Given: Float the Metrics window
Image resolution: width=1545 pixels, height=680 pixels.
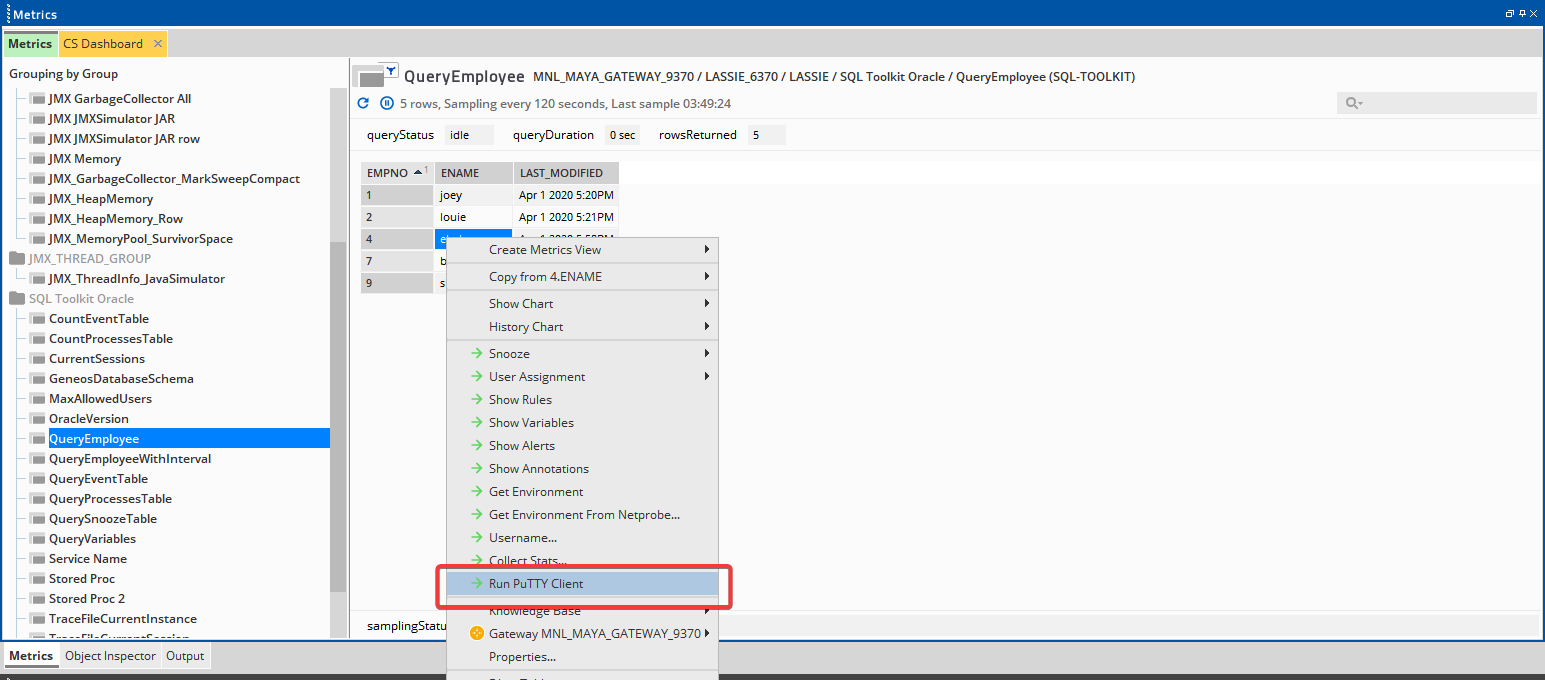Looking at the screenshot, I should pos(1508,13).
